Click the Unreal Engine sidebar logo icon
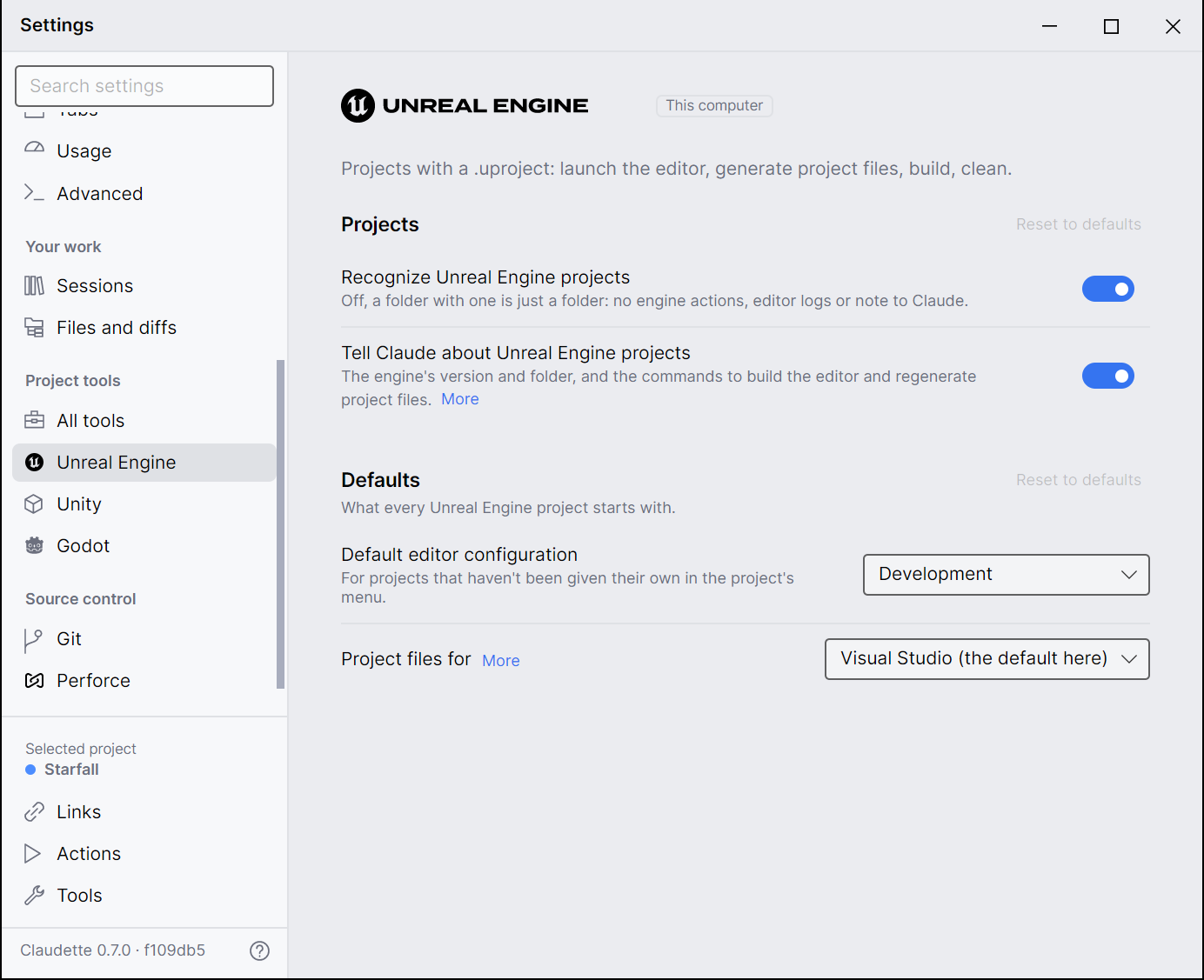The image size is (1204, 980). pos(34,462)
